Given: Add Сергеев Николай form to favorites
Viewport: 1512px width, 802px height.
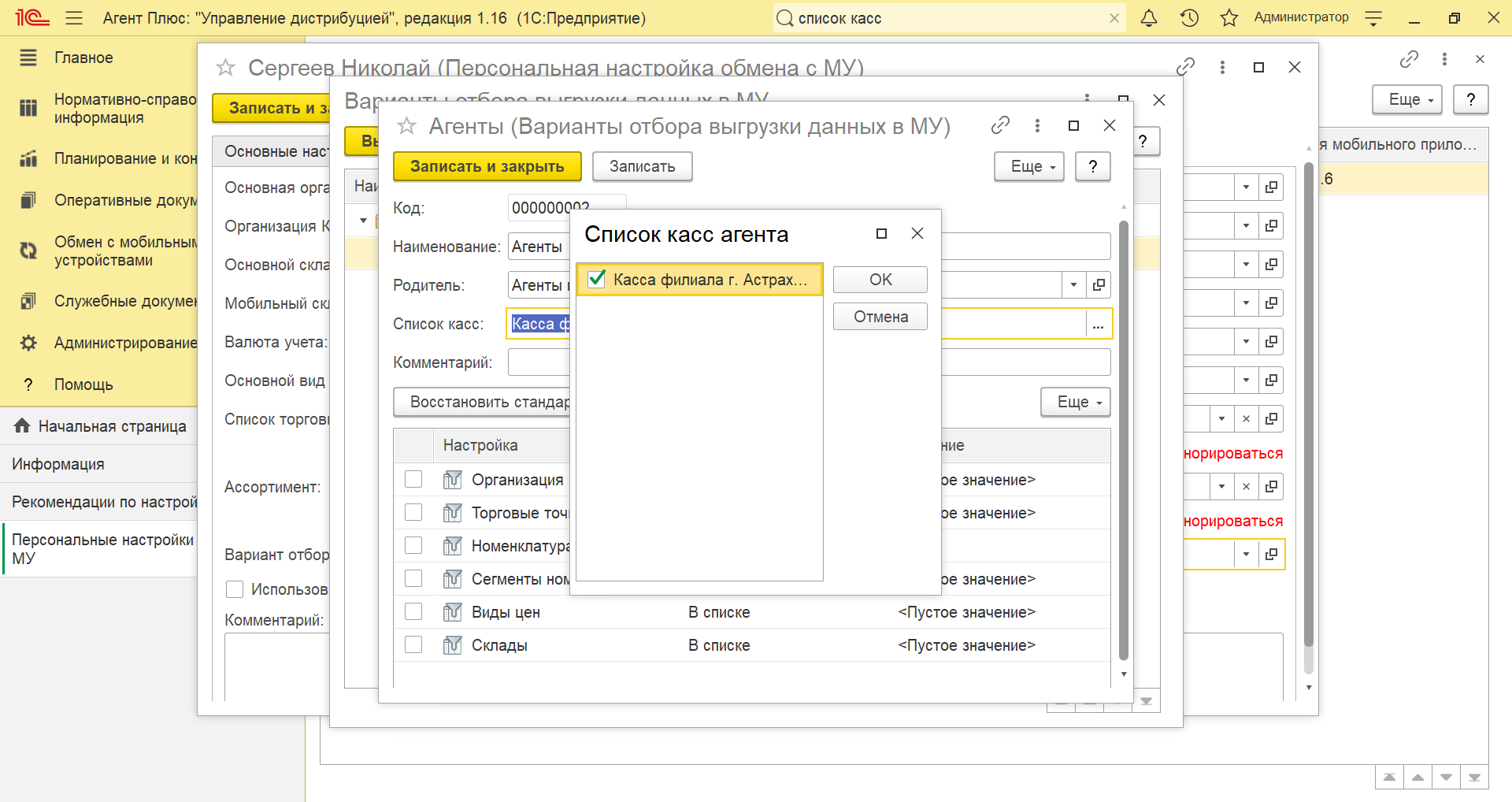Looking at the screenshot, I should [225, 68].
